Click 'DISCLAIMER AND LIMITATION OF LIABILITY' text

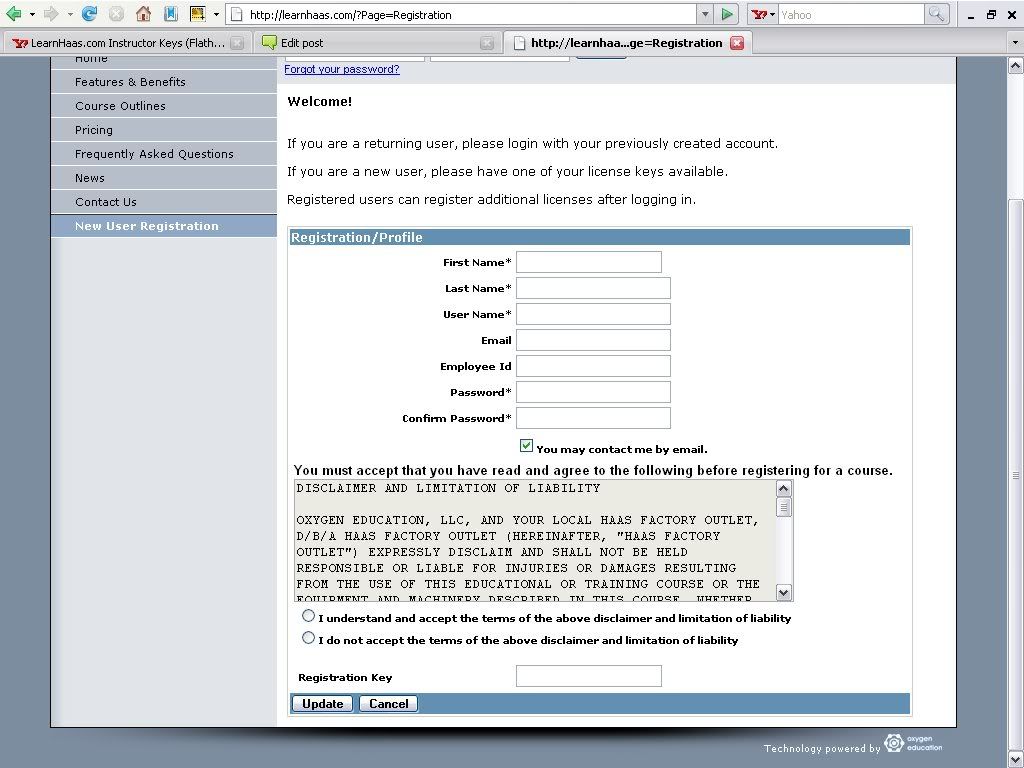pos(448,488)
